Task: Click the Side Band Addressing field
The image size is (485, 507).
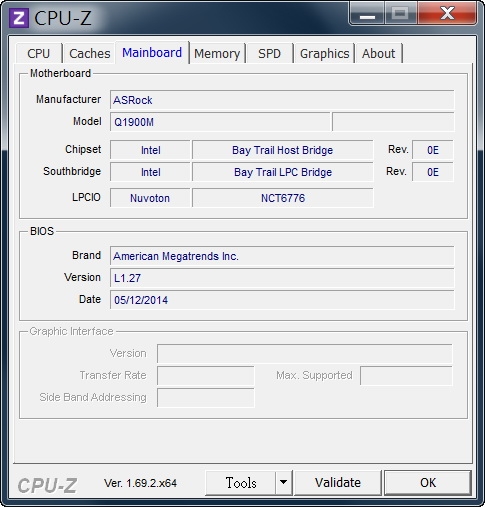Action: click(206, 398)
